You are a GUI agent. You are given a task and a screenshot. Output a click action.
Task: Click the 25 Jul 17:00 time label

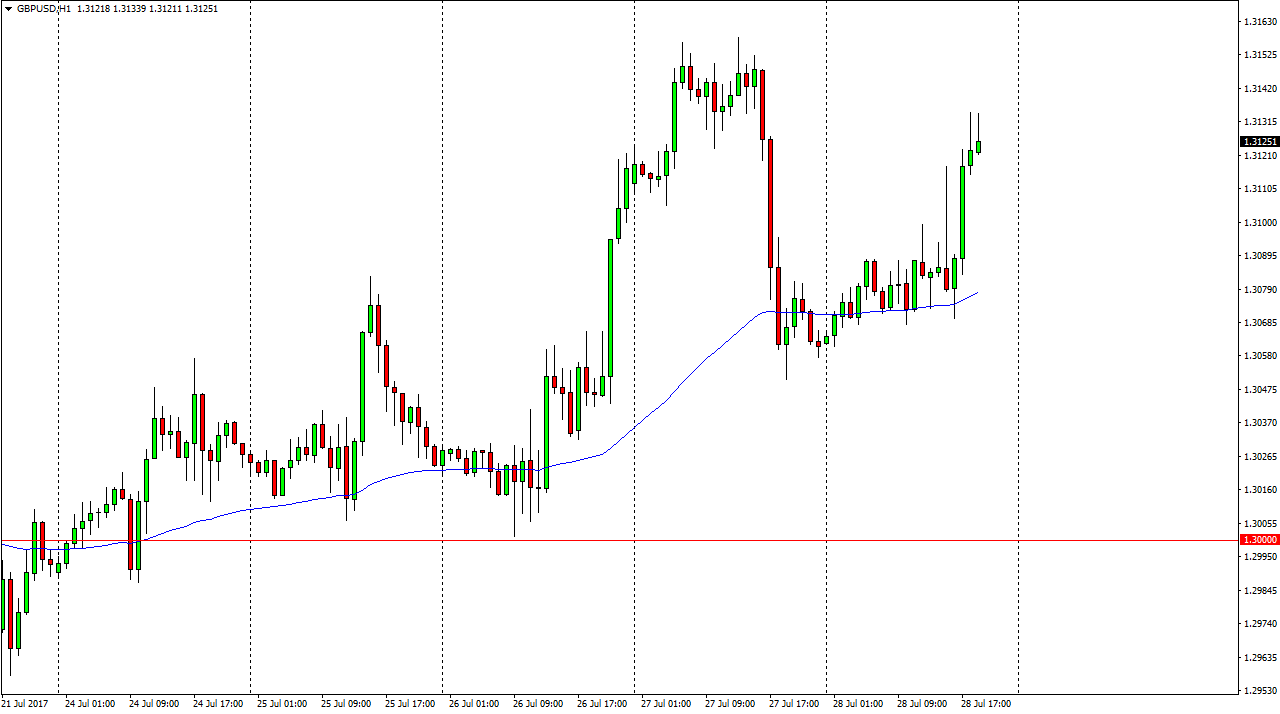(410, 704)
